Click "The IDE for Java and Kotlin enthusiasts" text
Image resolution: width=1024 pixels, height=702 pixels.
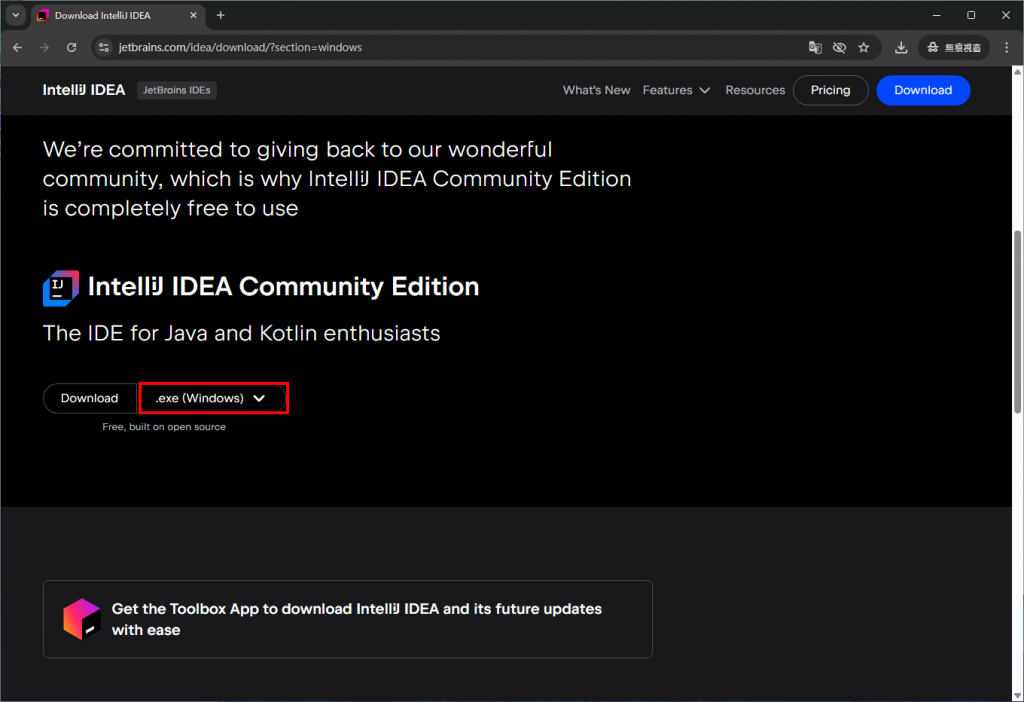click(x=242, y=333)
